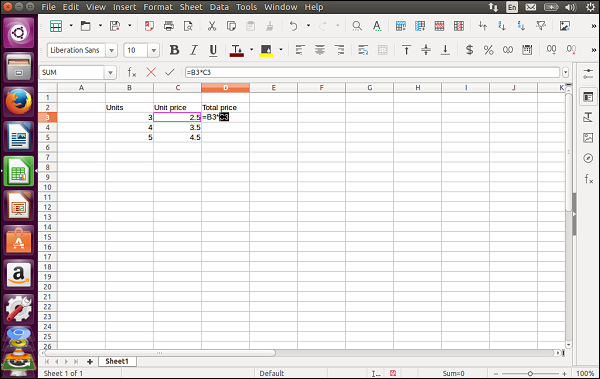Format as Percent

pos(489,50)
